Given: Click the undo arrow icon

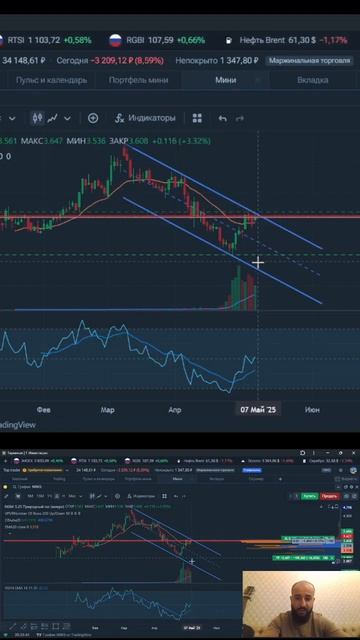Looking at the screenshot, I should (x=222, y=118).
